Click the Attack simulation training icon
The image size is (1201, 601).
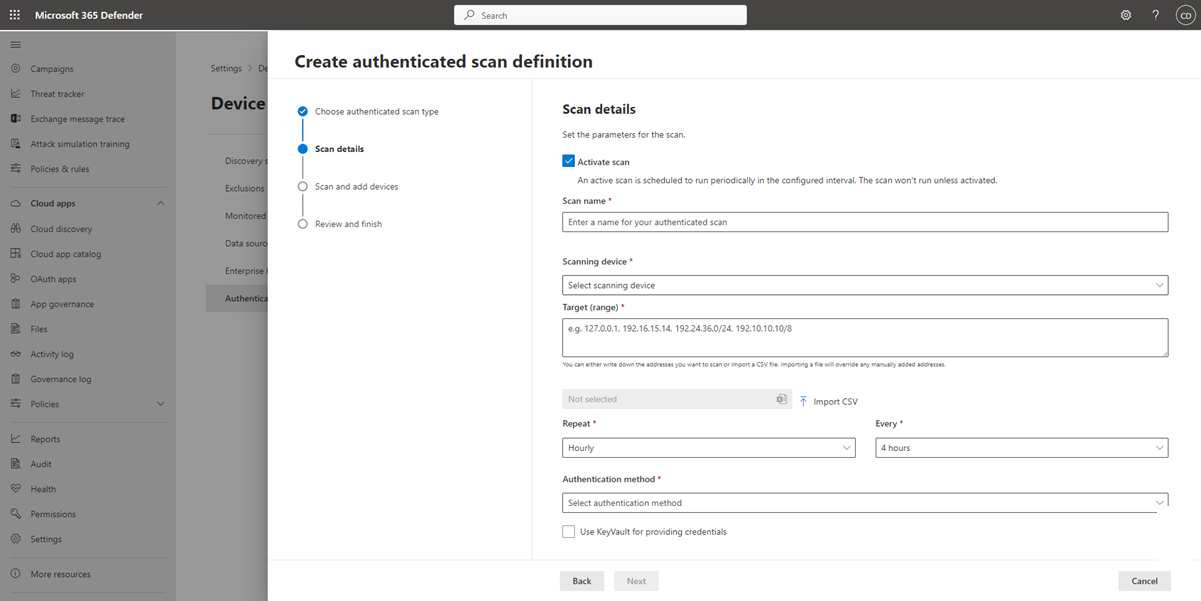[15, 144]
